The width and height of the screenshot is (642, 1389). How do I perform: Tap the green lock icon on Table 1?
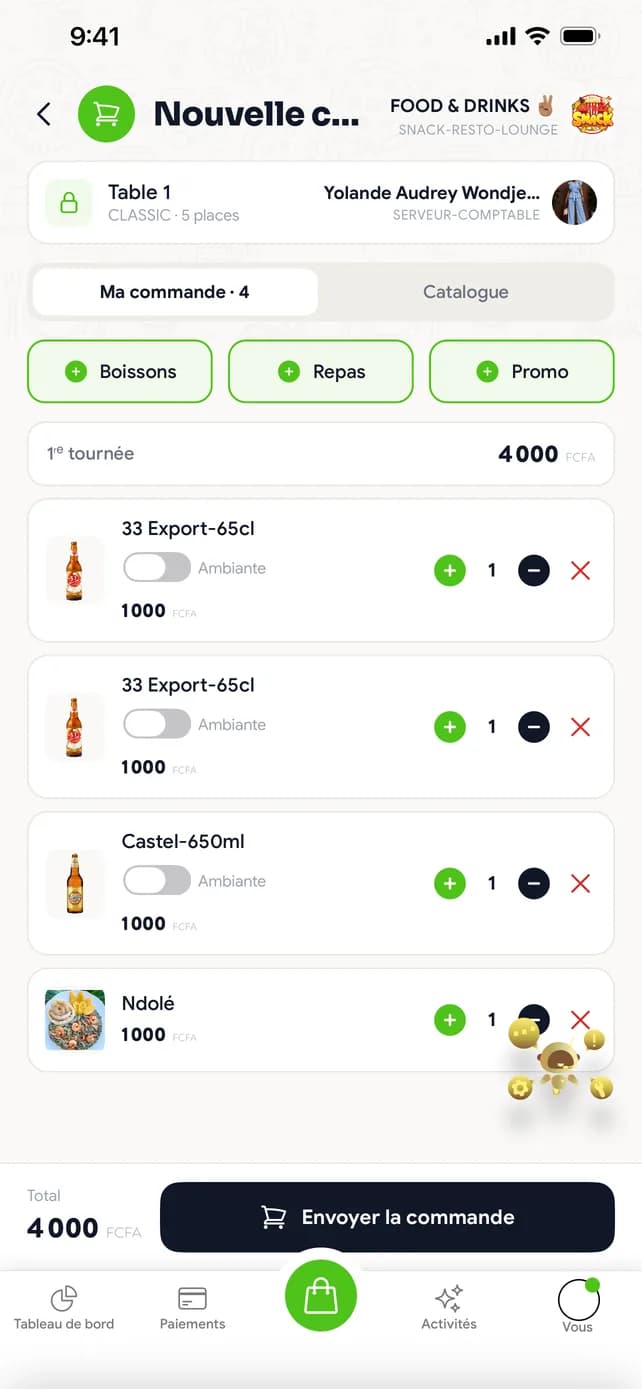coord(69,203)
